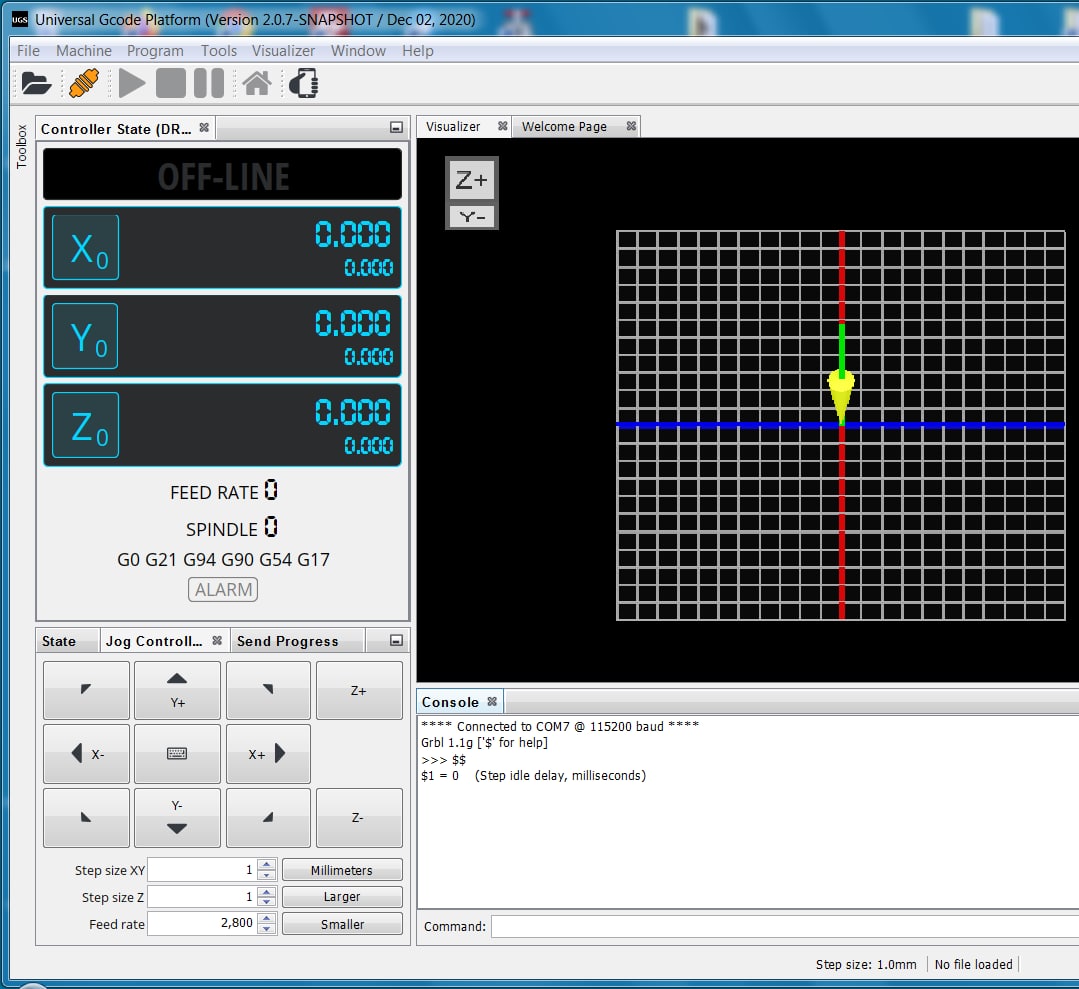The image size is (1079, 989).
Task: Switch to the Send Progress tab
Action: pyautogui.click(x=288, y=641)
